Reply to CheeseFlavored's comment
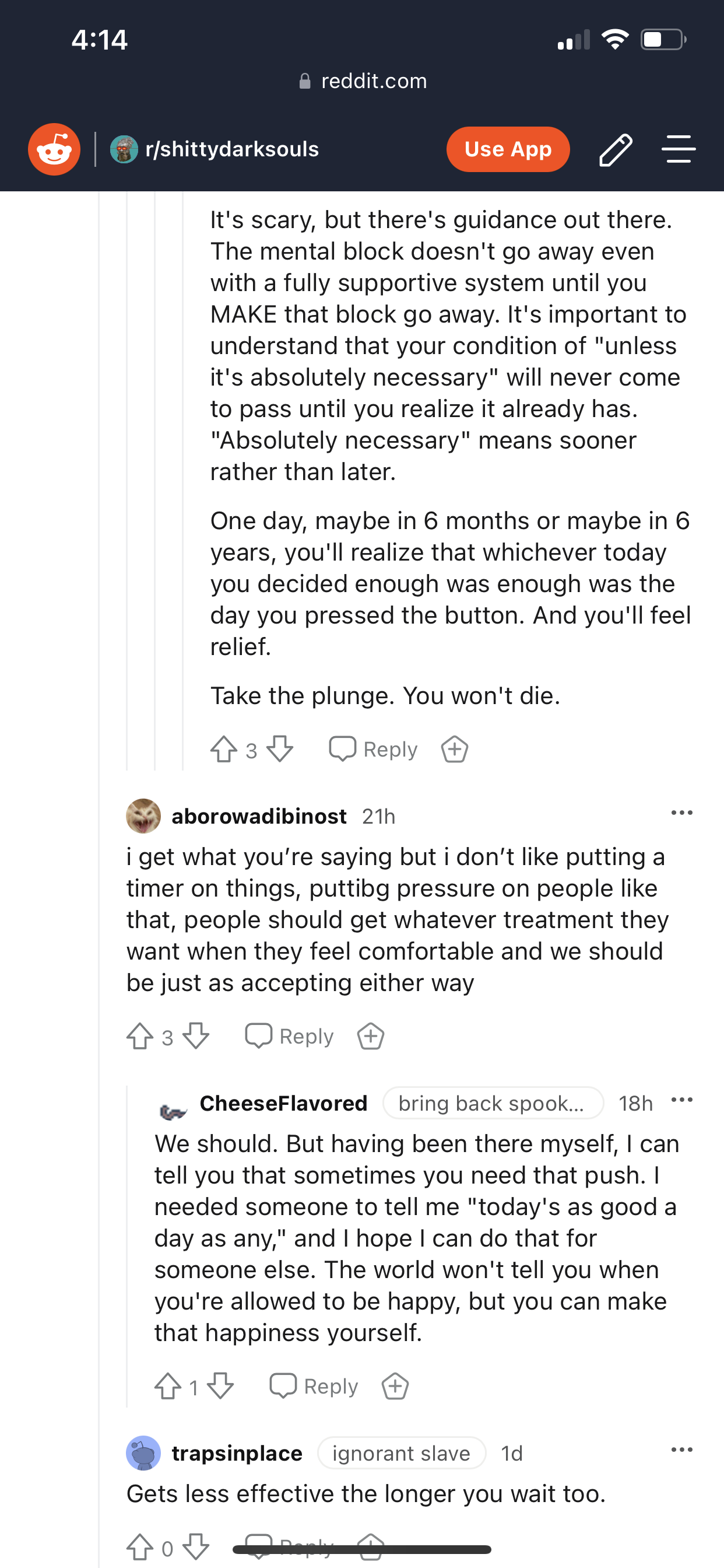This screenshot has height=1568, width=724. pos(314,1386)
